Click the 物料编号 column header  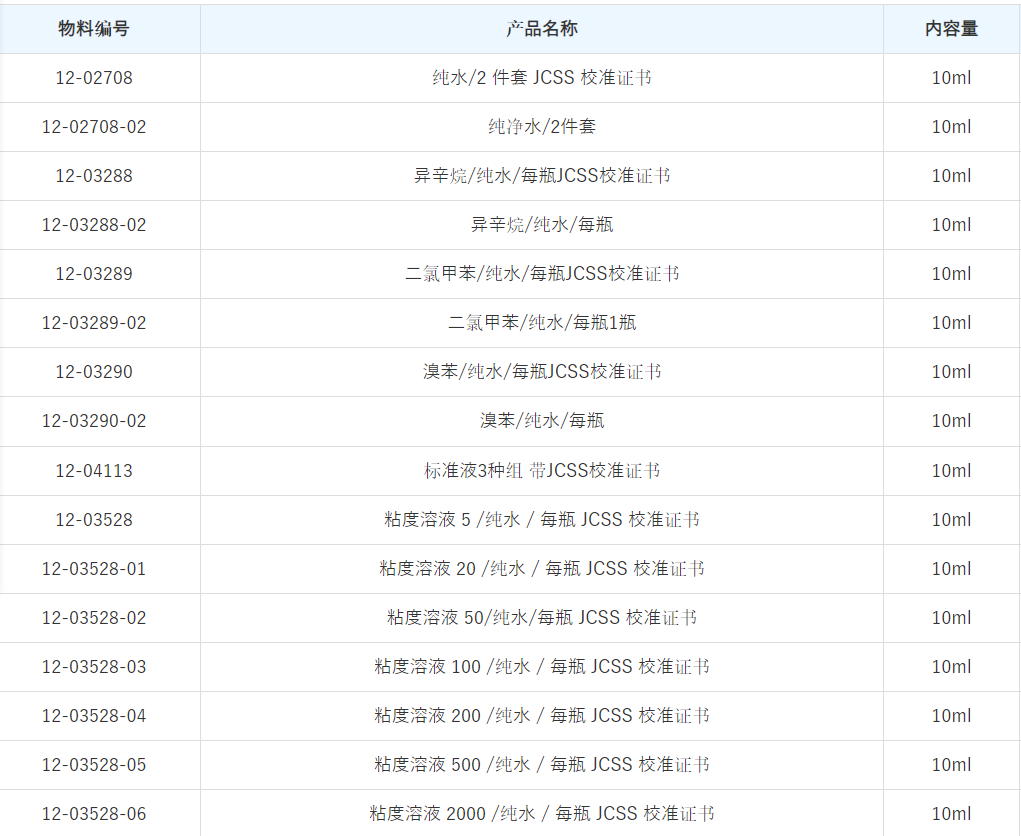click(94, 29)
